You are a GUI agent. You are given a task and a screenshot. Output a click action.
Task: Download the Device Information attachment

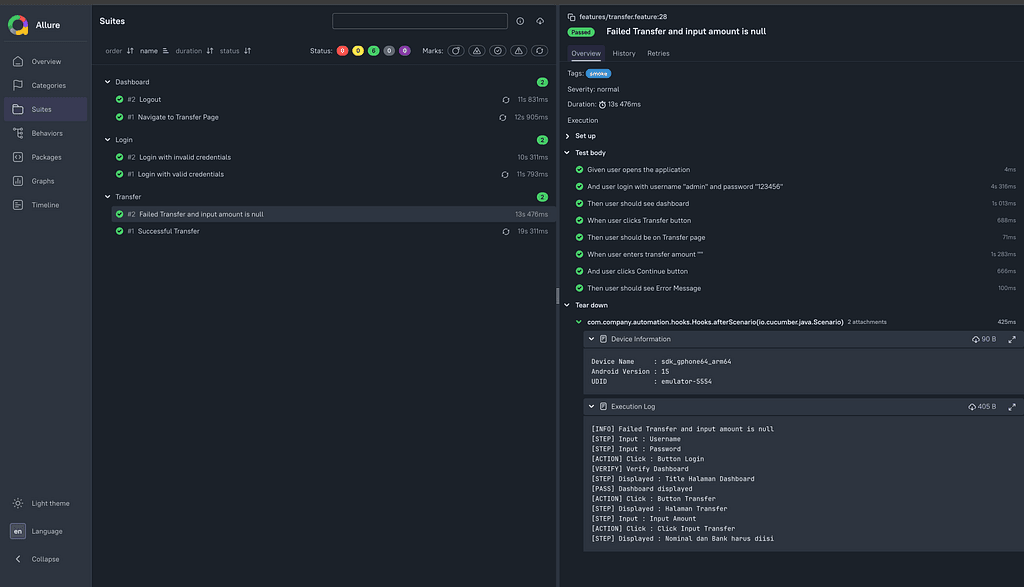click(x=975, y=340)
